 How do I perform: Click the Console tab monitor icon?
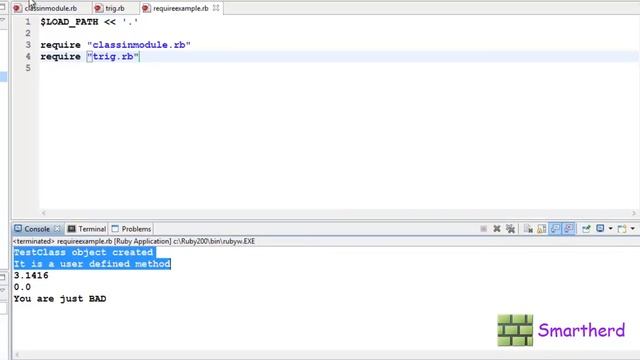coord(18,229)
